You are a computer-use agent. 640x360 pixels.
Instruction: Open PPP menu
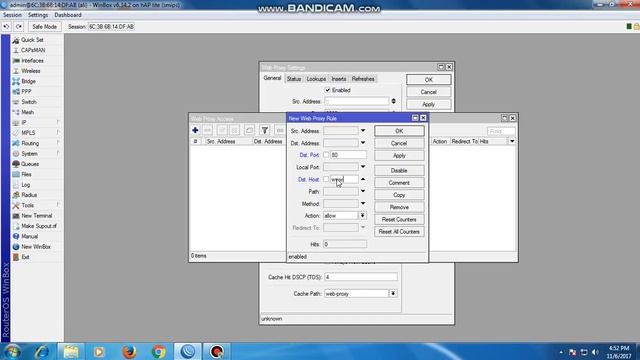tap(26, 91)
